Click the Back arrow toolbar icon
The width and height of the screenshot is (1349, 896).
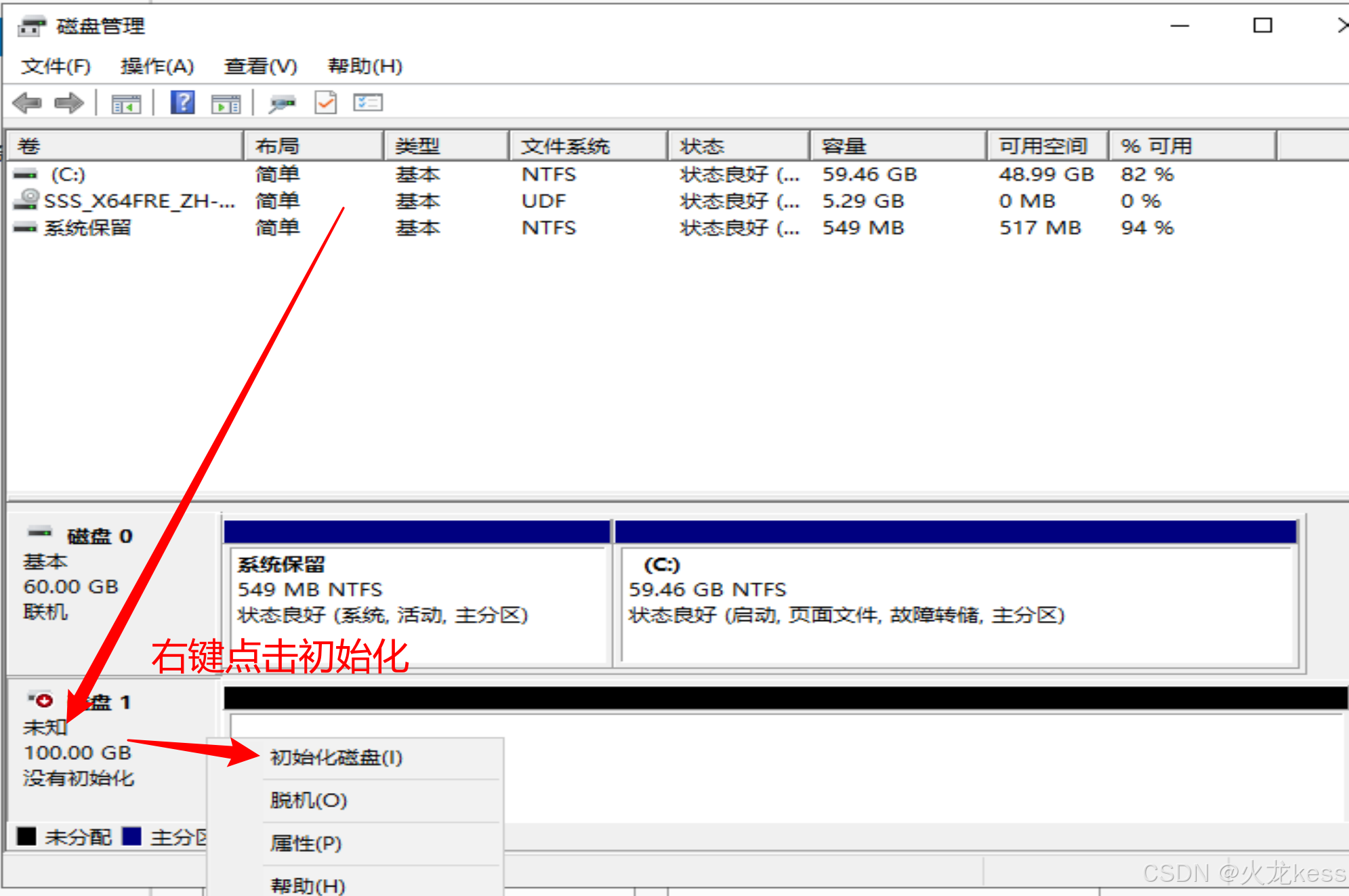tap(27, 103)
